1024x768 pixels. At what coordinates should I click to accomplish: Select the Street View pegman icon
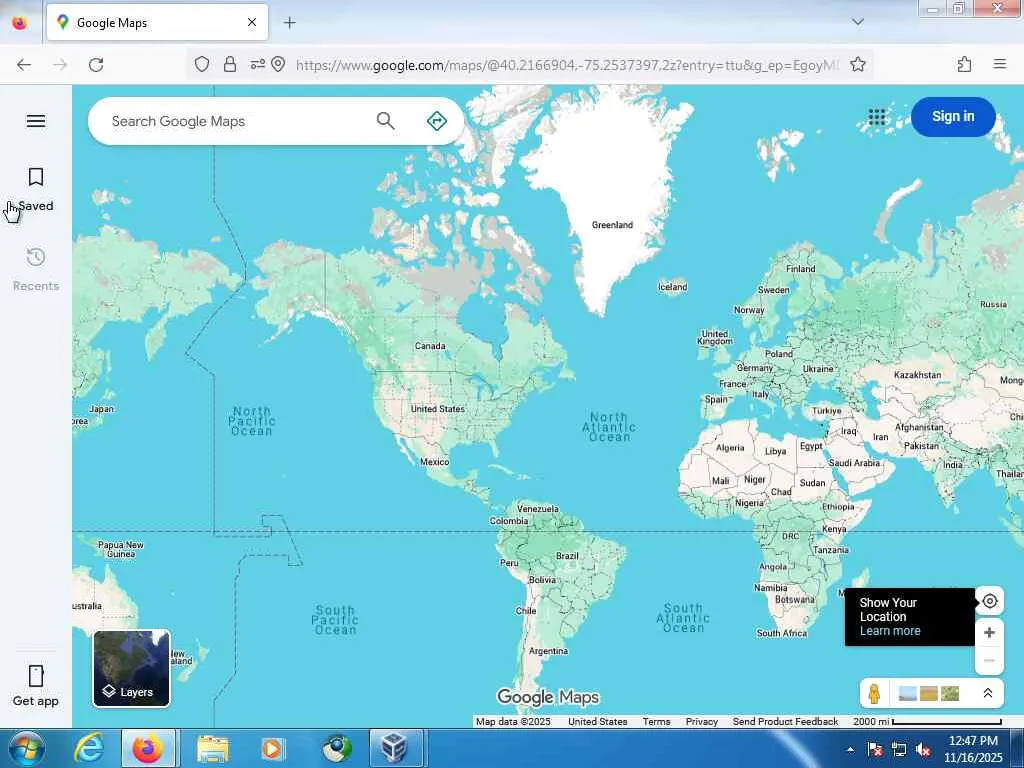coord(874,693)
